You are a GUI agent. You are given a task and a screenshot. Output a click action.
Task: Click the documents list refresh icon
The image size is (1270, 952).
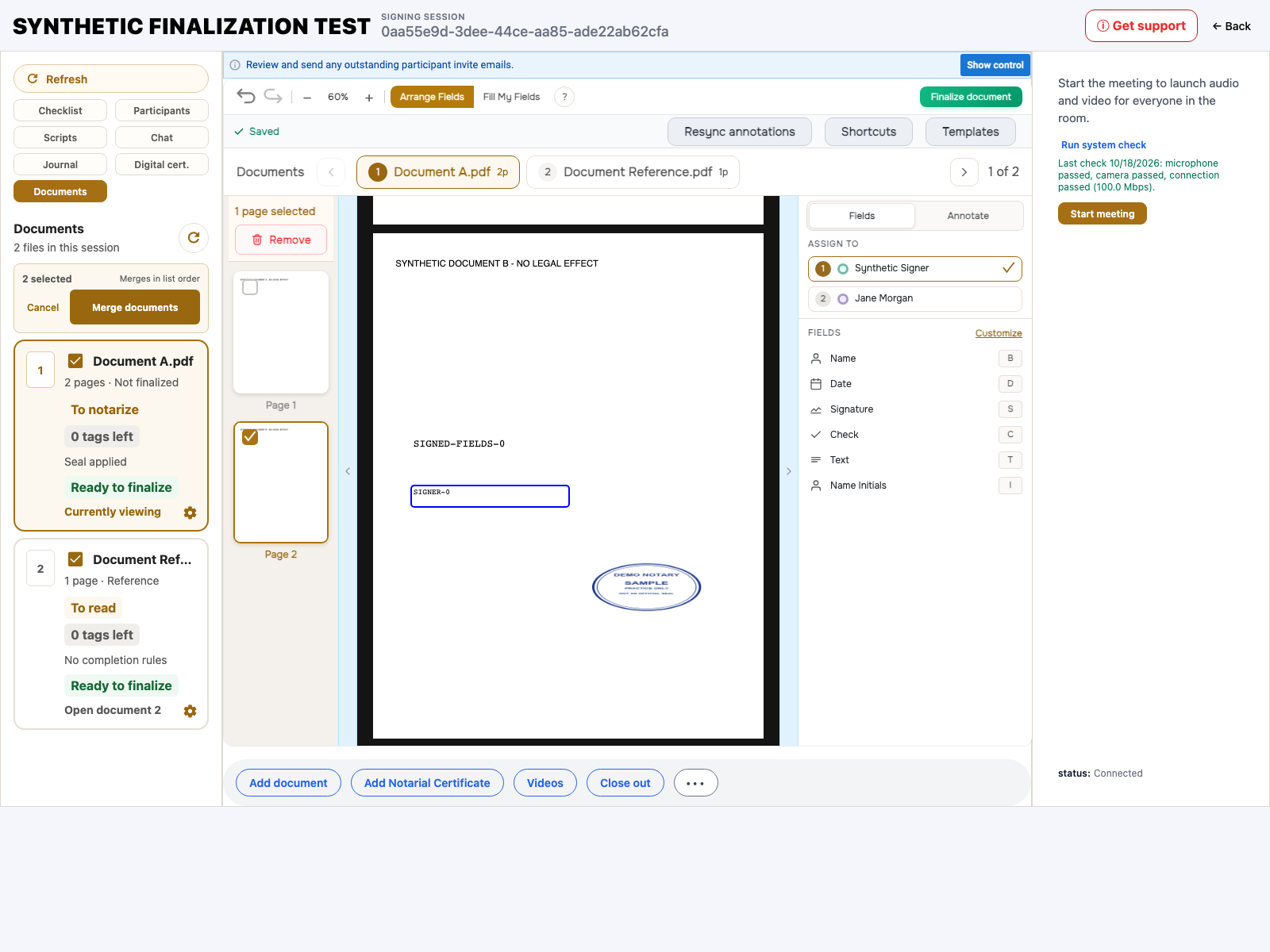(194, 237)
